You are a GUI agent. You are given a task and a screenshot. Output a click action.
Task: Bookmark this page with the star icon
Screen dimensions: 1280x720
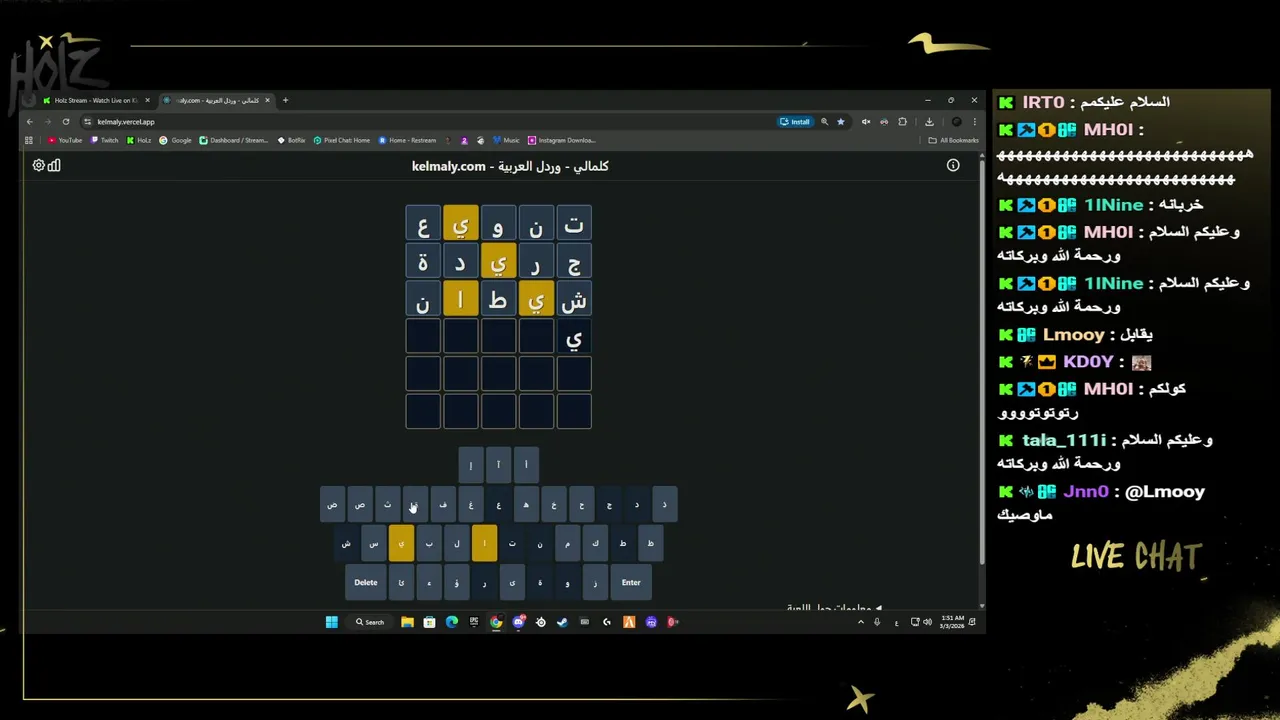pos(841,122)
